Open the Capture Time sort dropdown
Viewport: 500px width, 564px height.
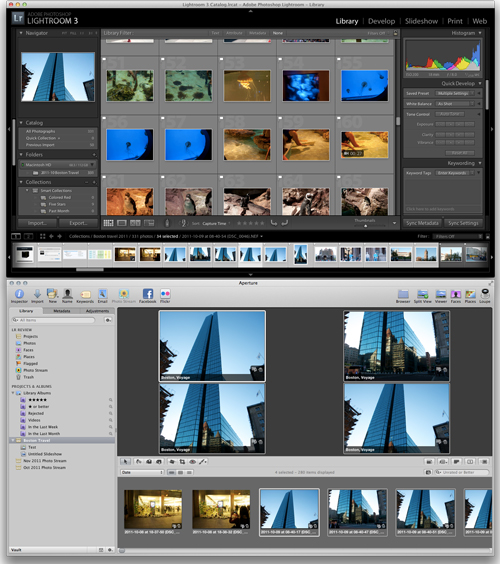tap(216, 223)
